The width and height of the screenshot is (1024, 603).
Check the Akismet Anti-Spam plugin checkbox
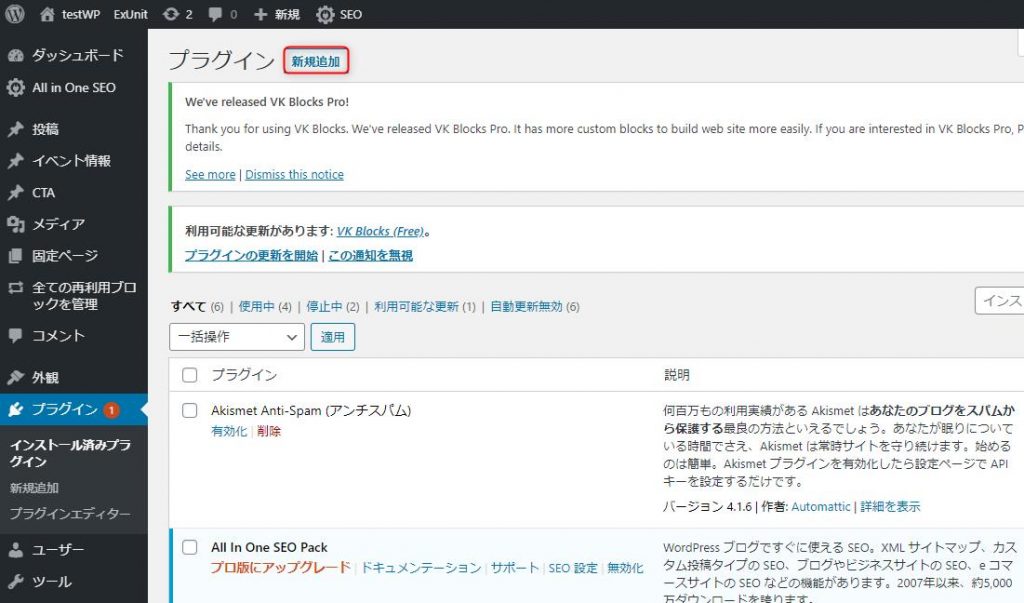pos(189,410)
